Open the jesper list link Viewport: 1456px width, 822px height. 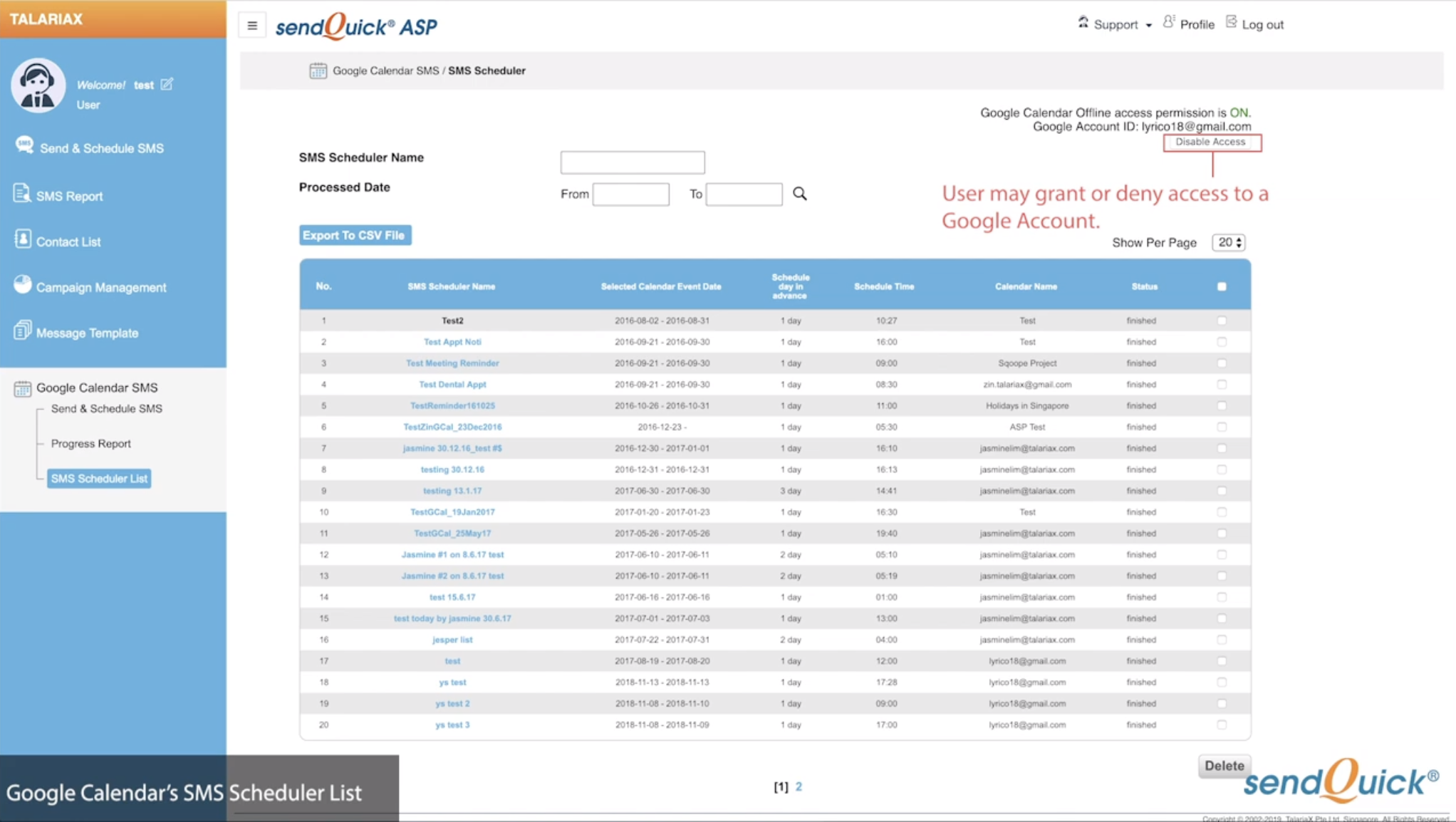(x=452, y=640)
